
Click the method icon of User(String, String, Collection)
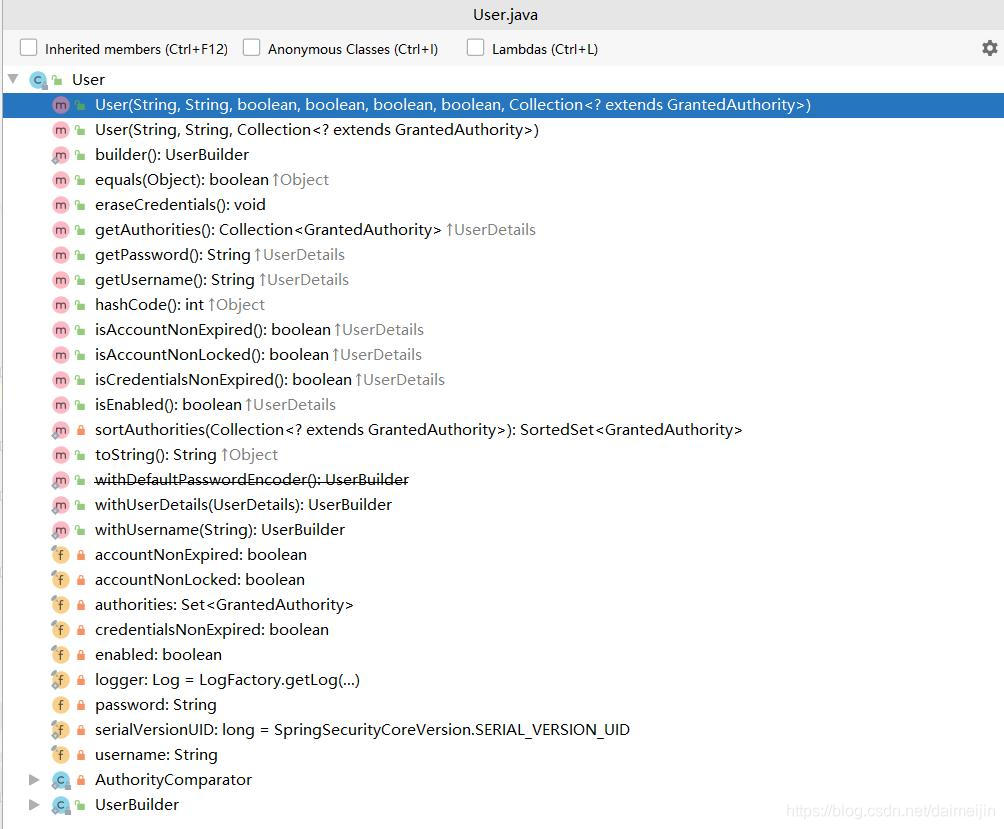coord(60,130)
